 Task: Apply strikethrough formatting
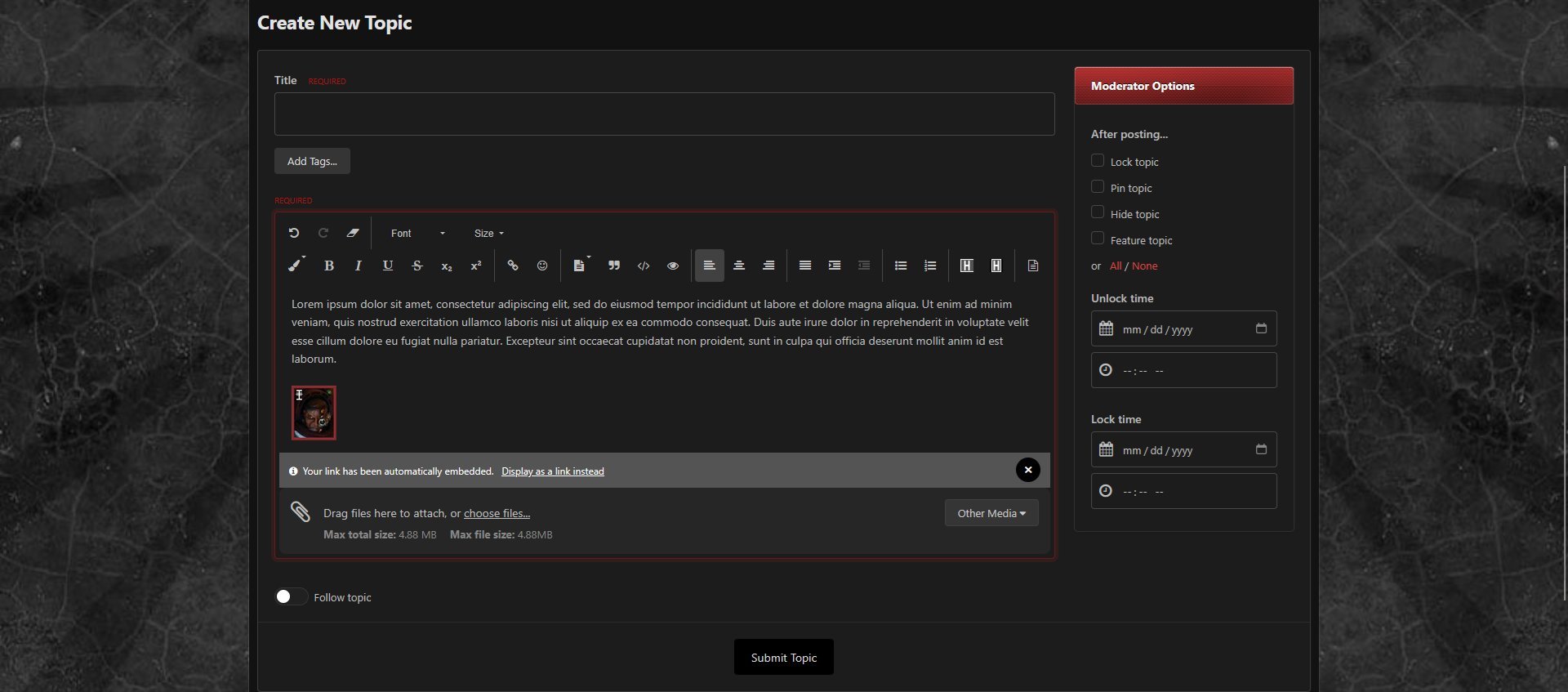pyautogui.click(x=417, y=266)
